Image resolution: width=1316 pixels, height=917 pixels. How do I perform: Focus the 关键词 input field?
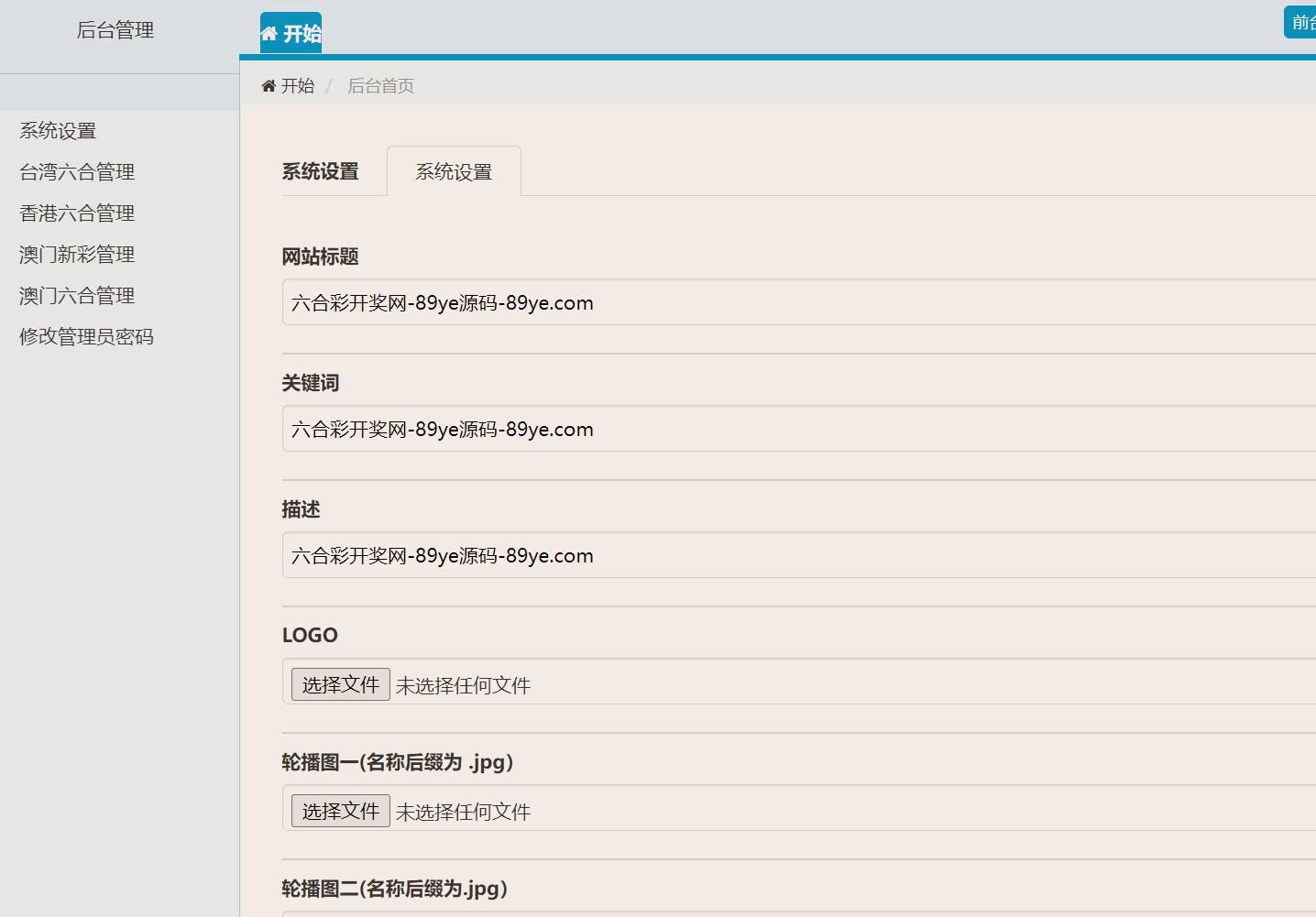[799, 429]
